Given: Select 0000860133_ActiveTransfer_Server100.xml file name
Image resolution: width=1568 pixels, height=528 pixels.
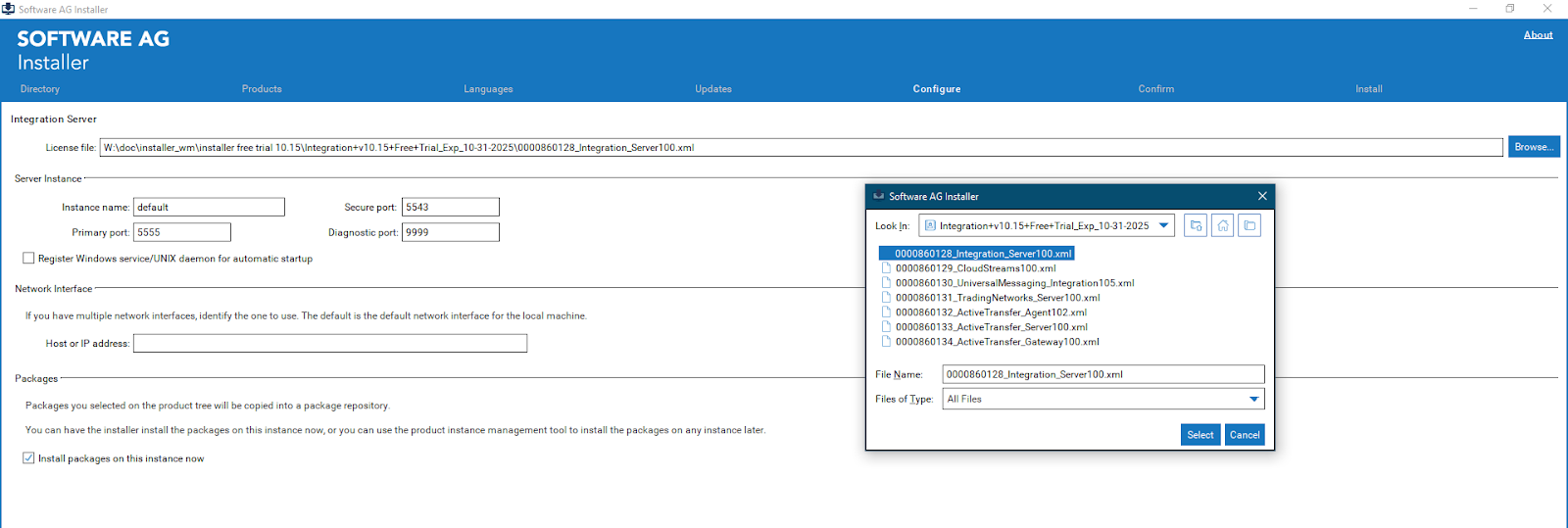Looking at the screenshot, I should [992, 326].
